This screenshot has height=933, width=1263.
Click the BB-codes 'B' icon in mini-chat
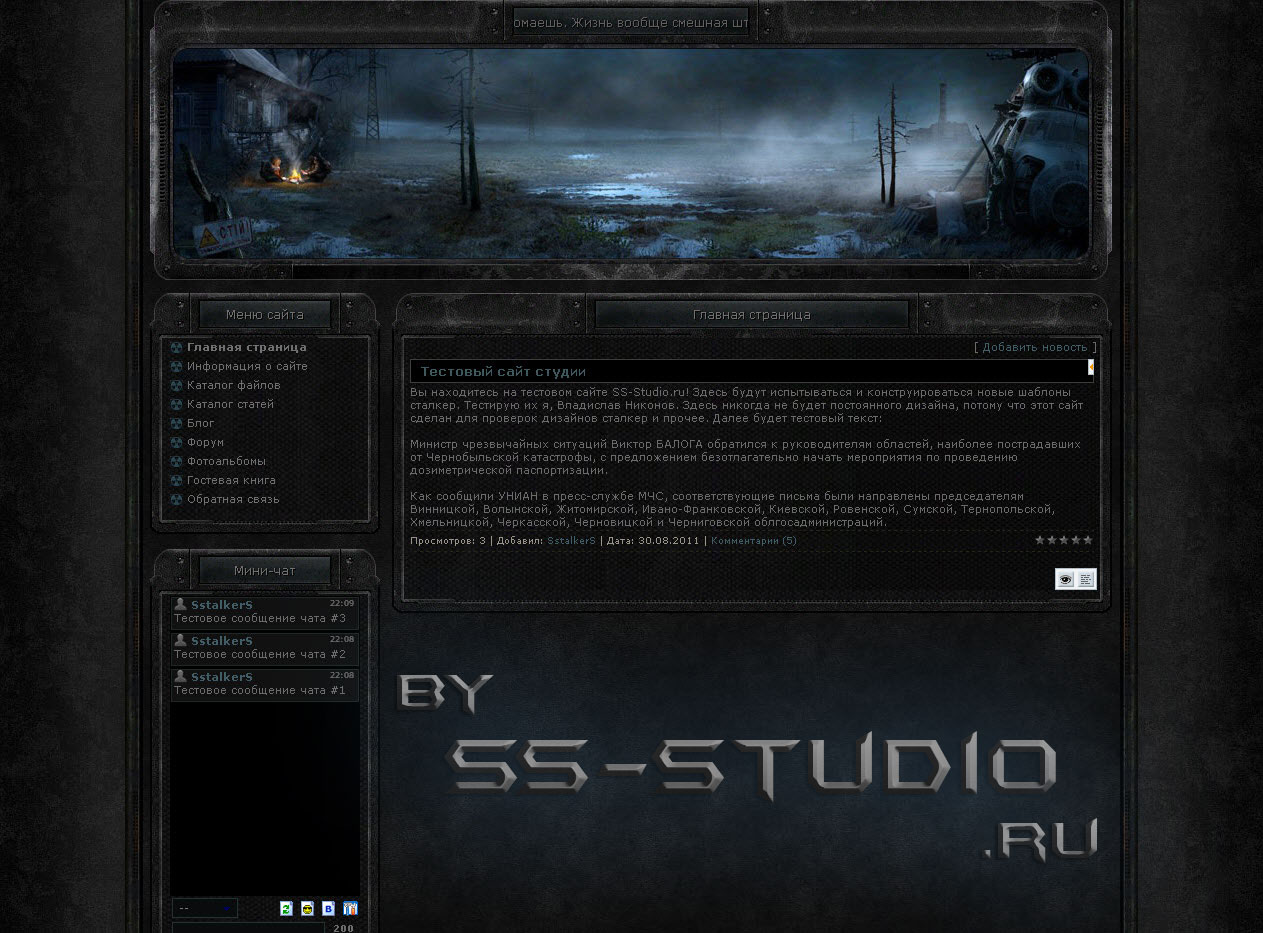(x=328, y=908)
